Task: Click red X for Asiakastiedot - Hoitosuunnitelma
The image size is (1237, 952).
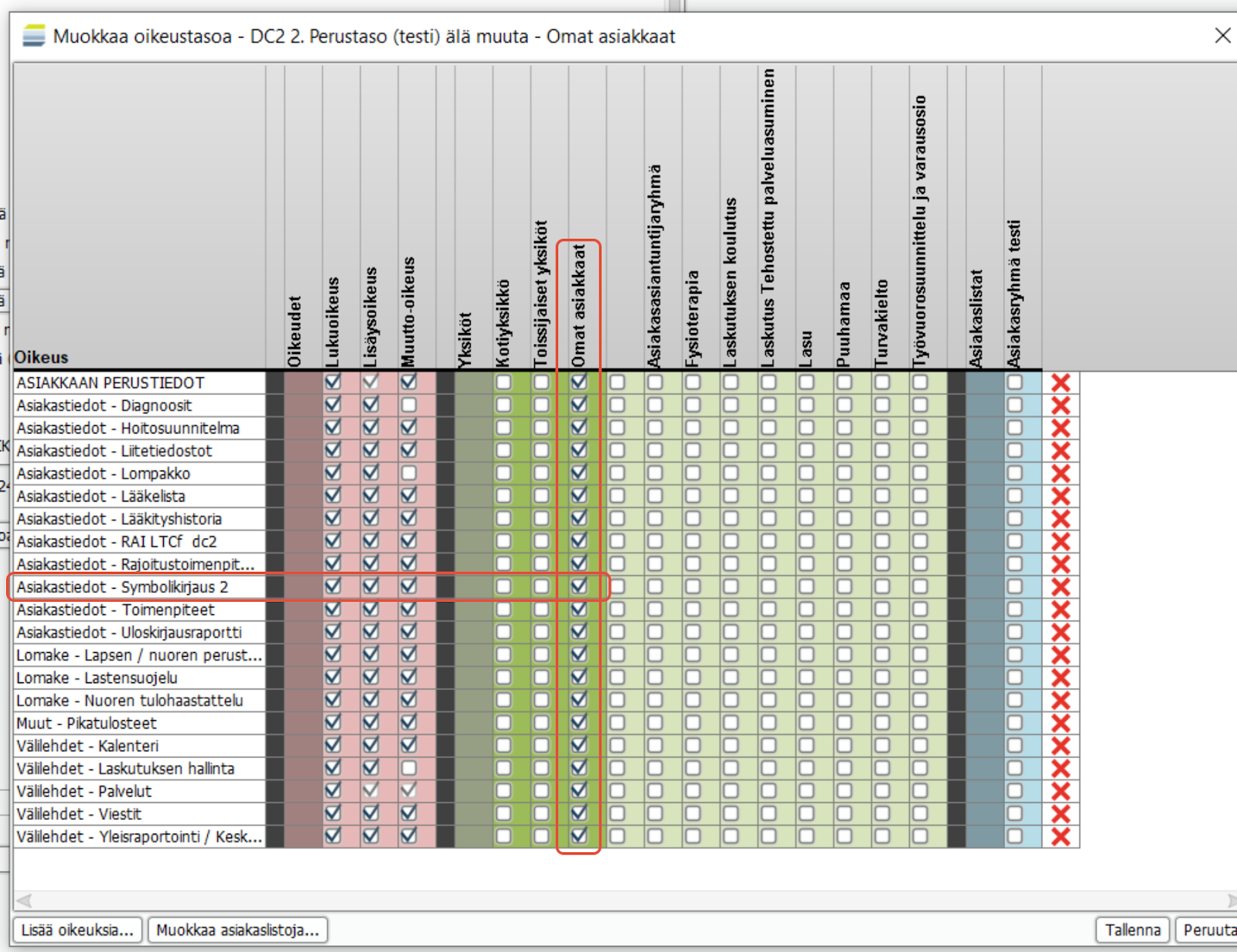Action: coord(1061,428)
